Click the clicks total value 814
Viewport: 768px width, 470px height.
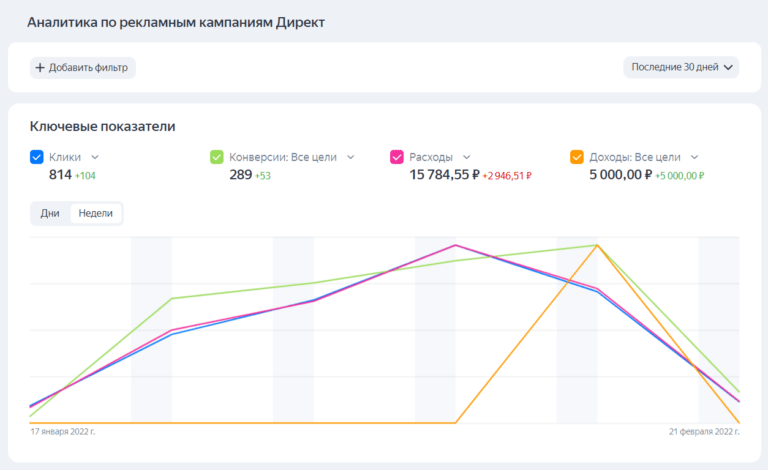click(60, 175)
